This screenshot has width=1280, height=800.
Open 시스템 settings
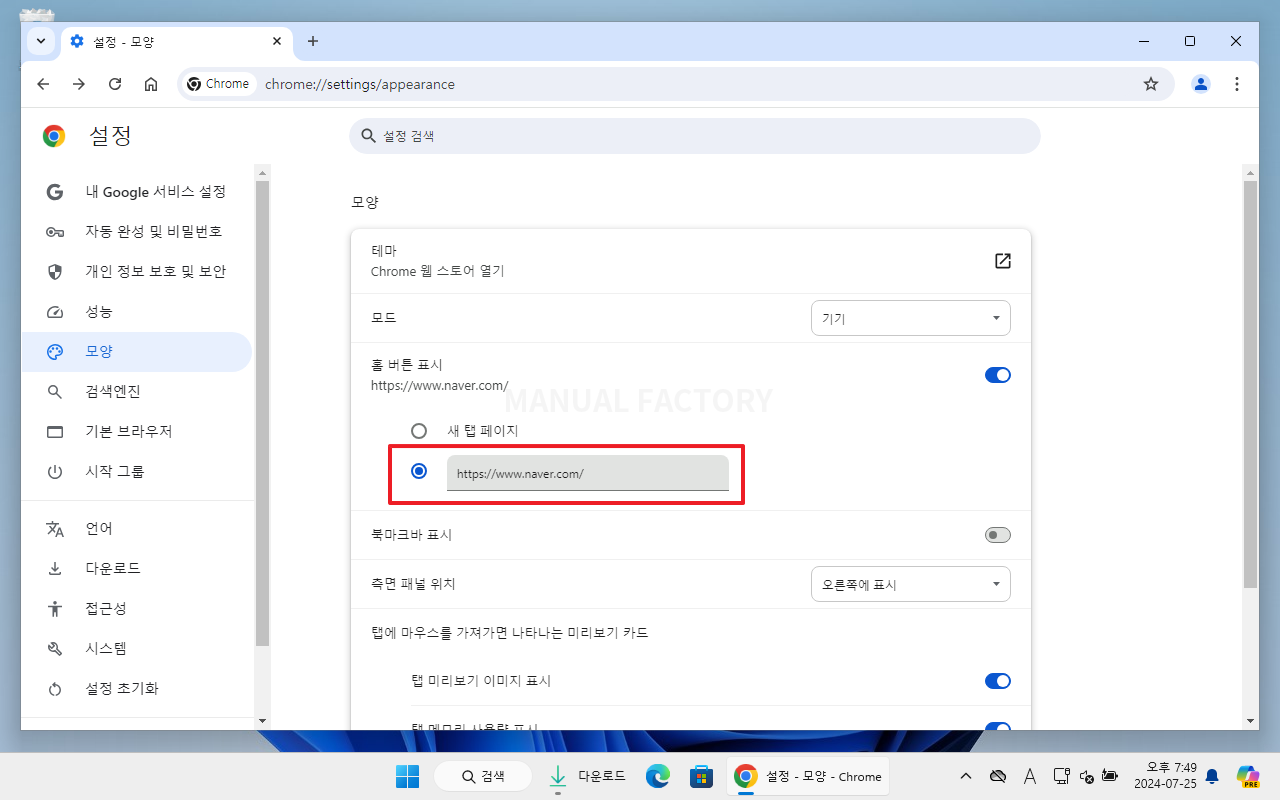click(137, 649)
